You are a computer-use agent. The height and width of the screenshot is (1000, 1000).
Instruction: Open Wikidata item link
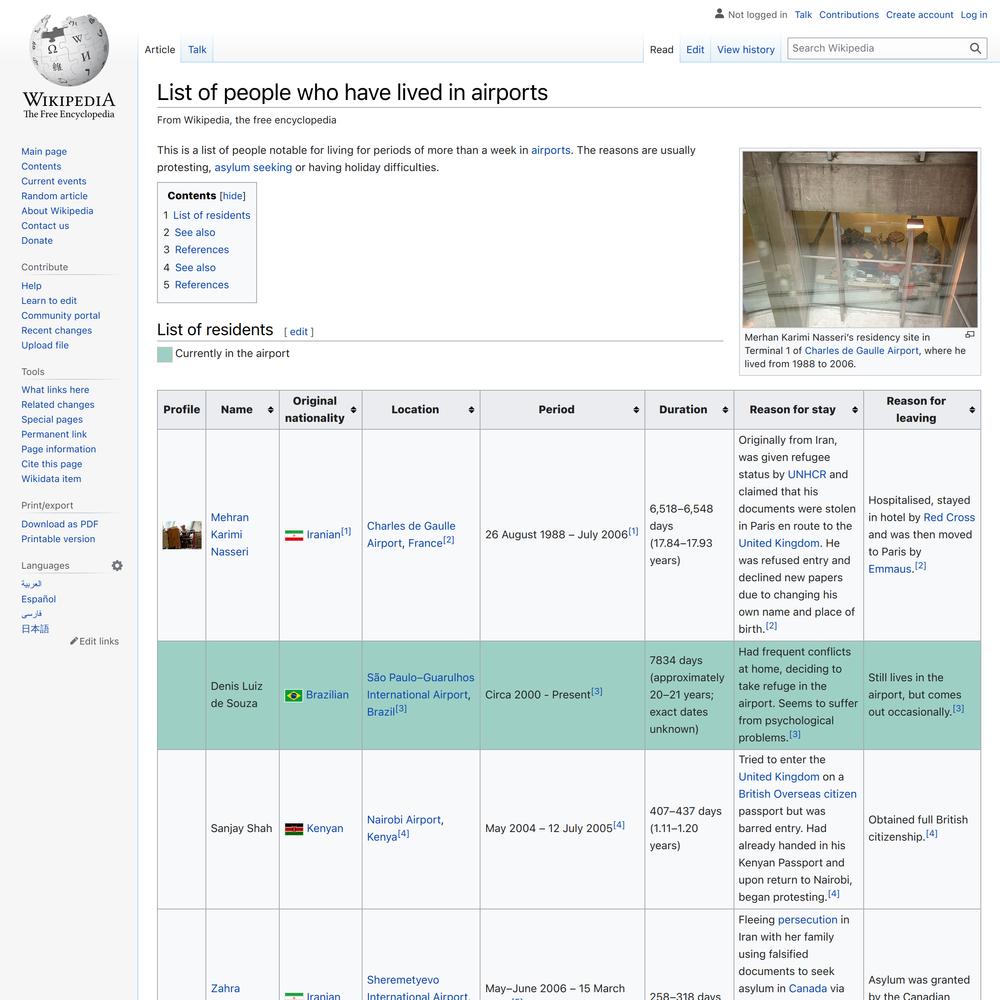coord(51,479)
